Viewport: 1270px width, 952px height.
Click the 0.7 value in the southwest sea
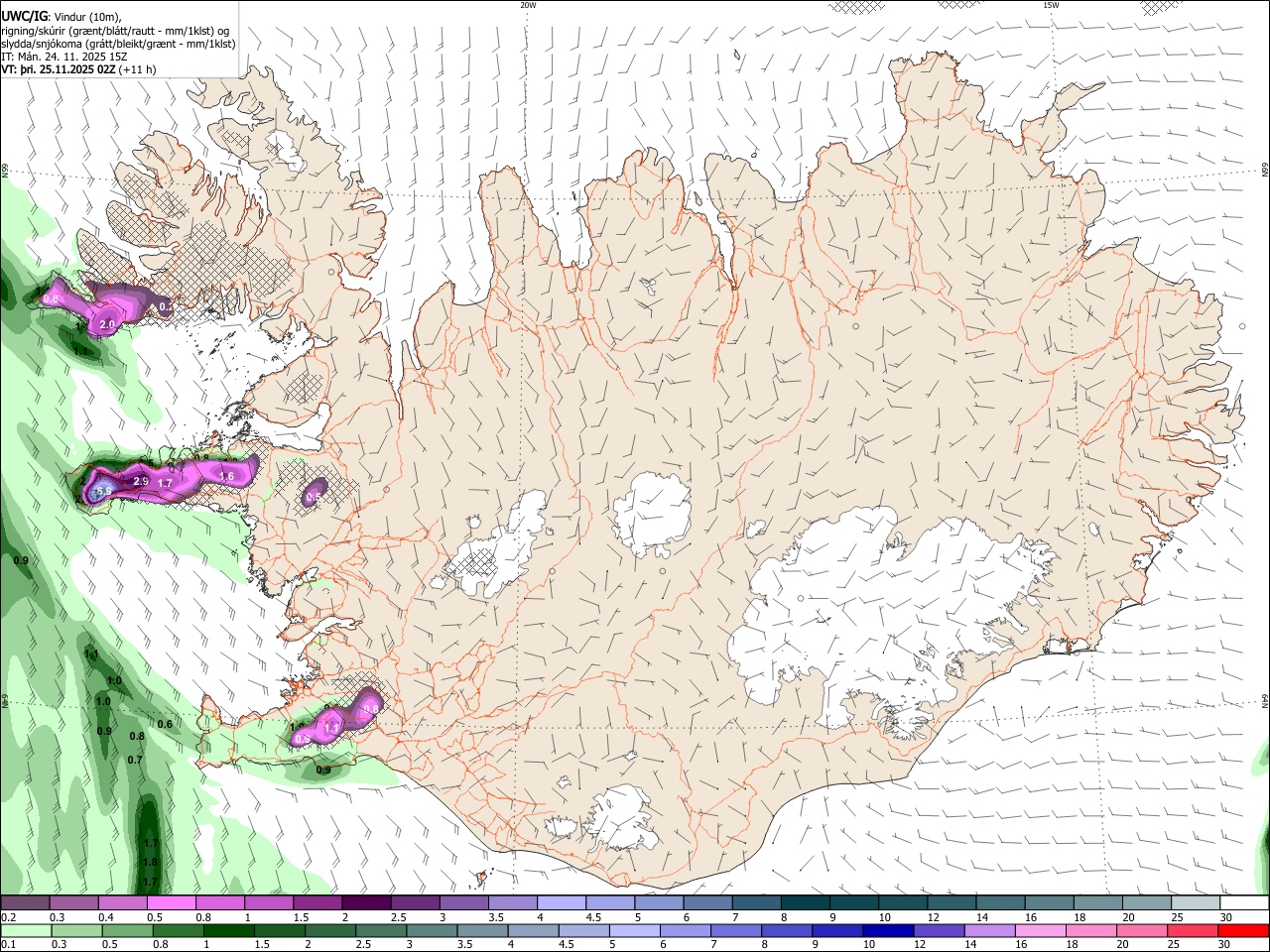coord(135,760)
